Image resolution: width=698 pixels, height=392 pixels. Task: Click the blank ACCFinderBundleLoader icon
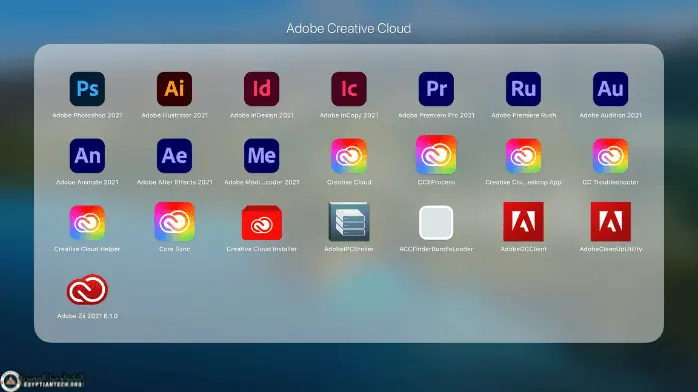(436, 222)
